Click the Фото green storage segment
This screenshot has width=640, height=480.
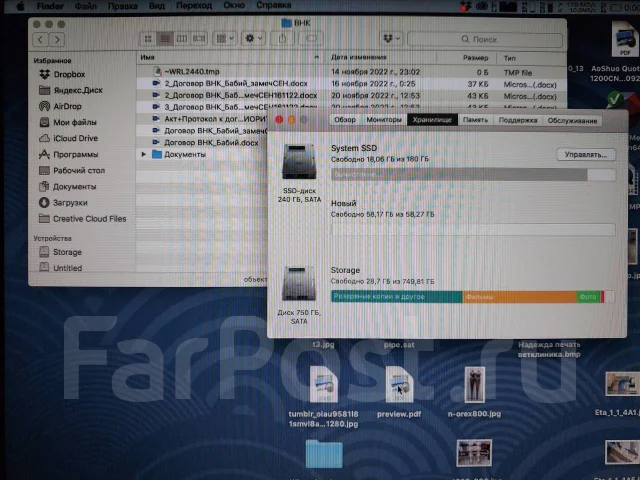point(588,297)
